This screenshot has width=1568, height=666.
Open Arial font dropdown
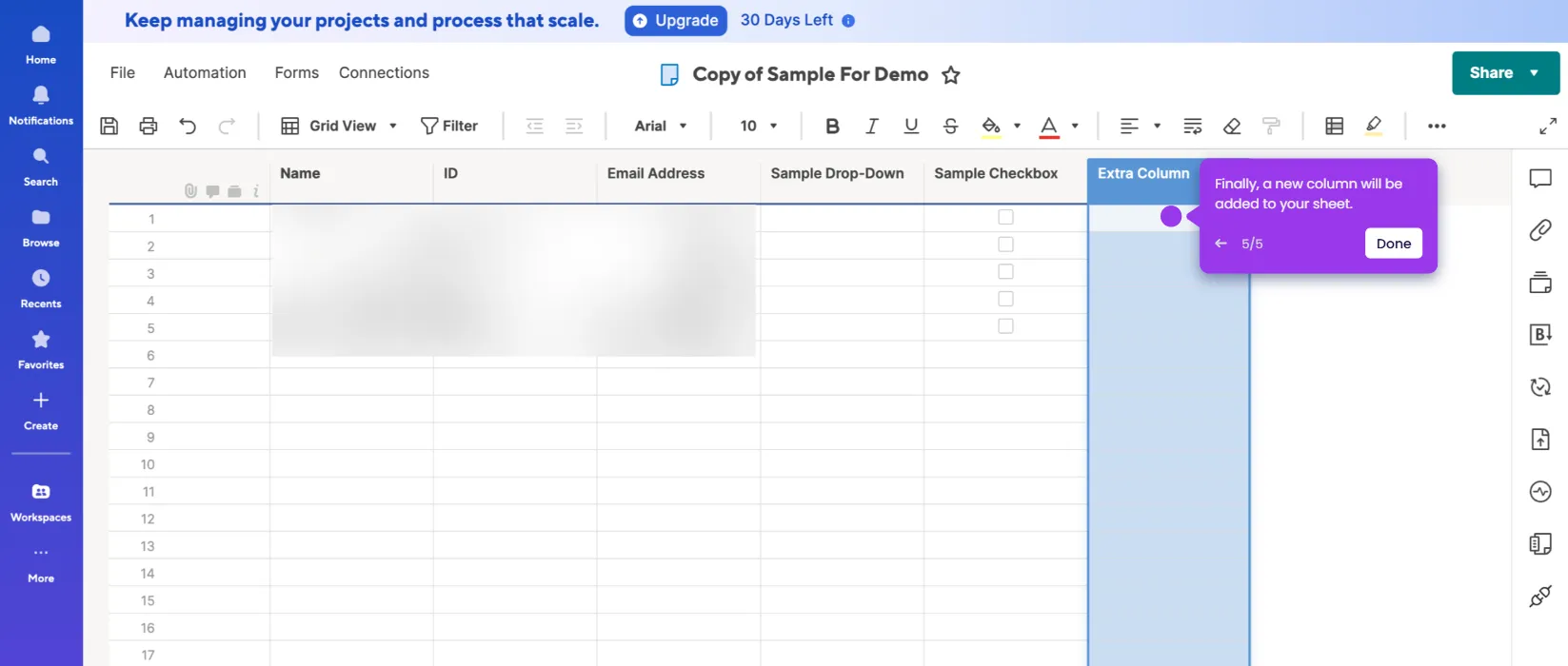[x=661, y=126]
